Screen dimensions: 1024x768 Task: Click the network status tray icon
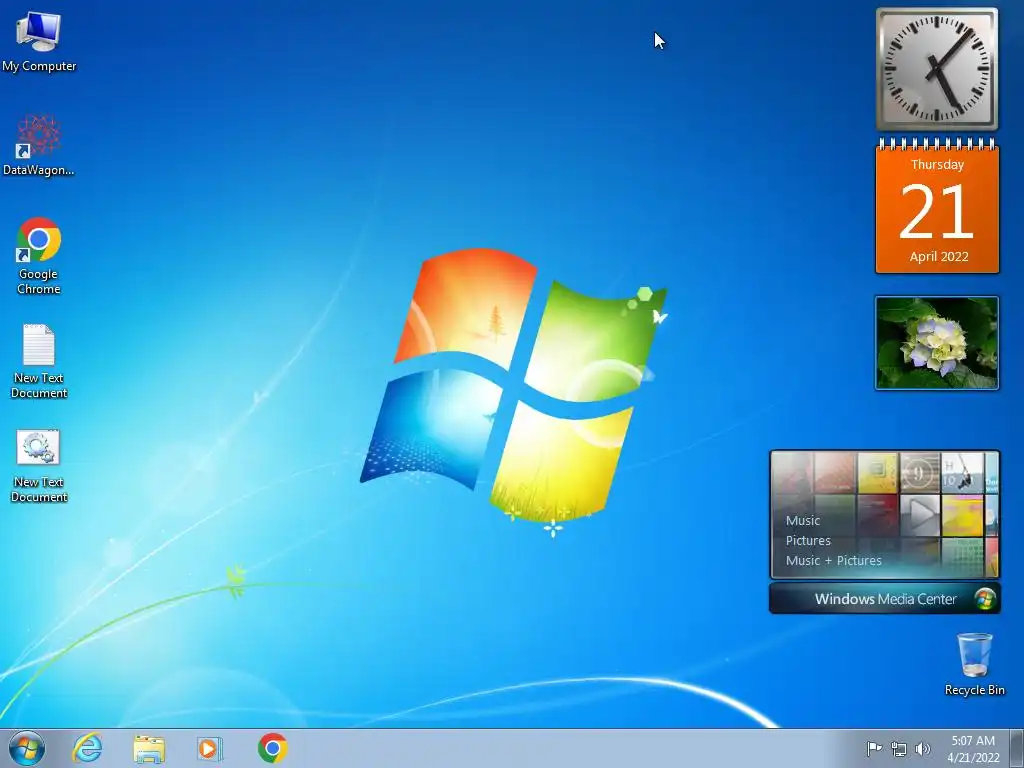tap(899, 749)
